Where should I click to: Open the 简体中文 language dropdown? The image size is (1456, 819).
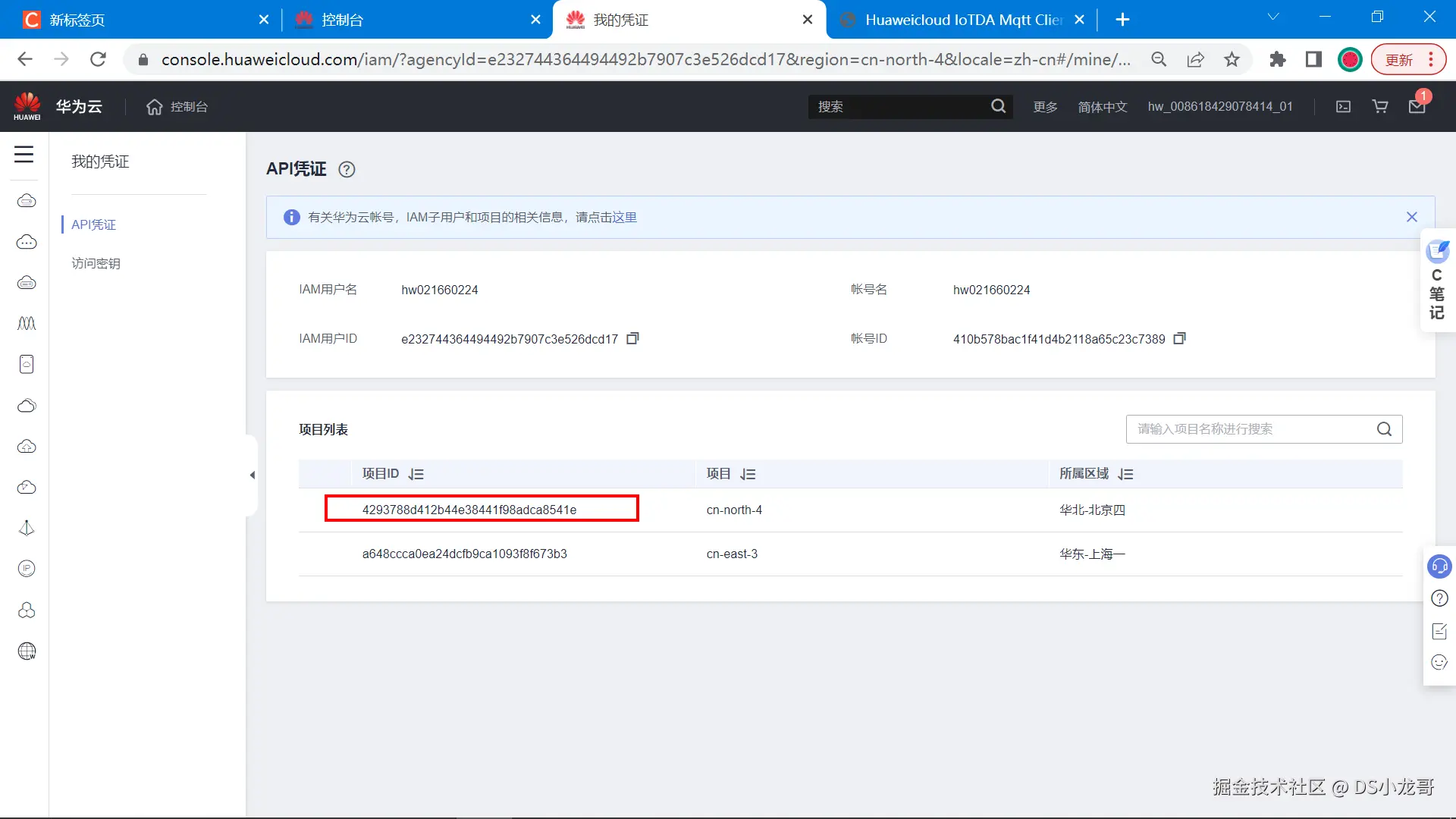(1102, 107)
